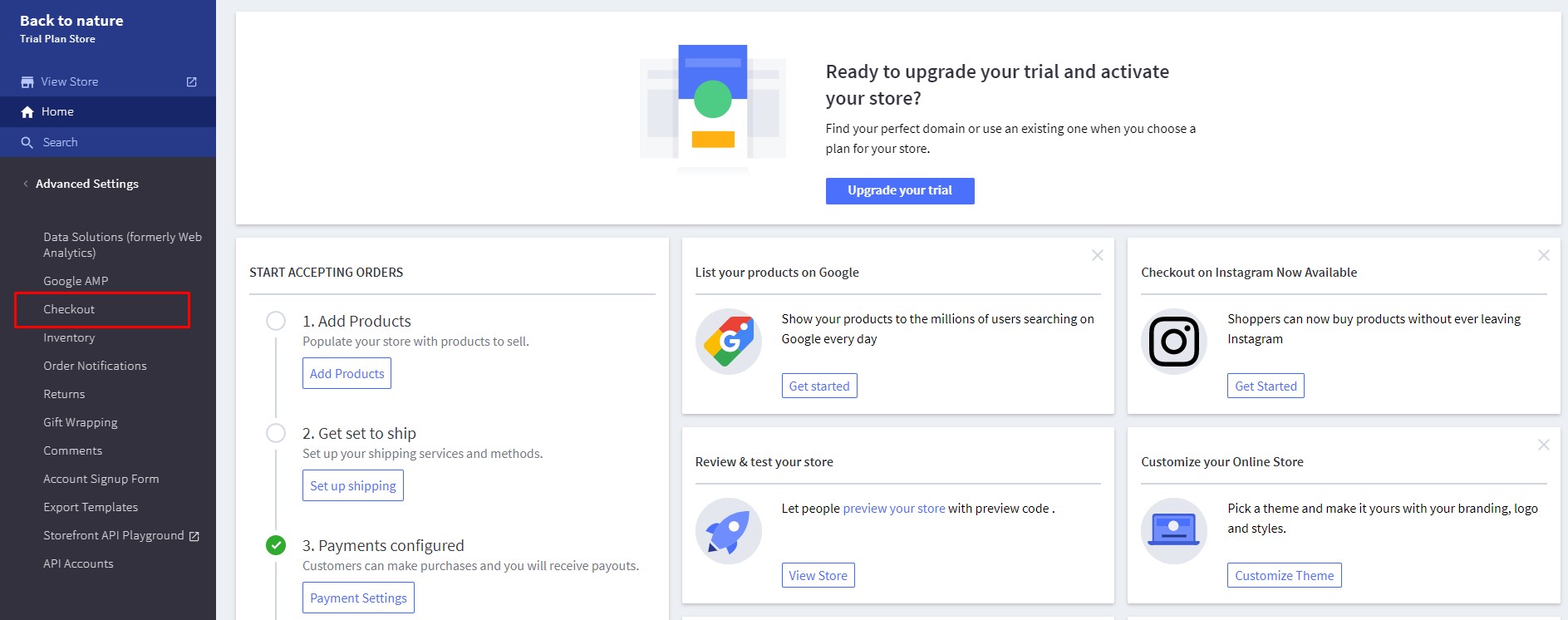Open Checkout settings in sidebar
The width and height of the screenshot is (1568, 620).
pyautogui.click(x=69, y=309)
